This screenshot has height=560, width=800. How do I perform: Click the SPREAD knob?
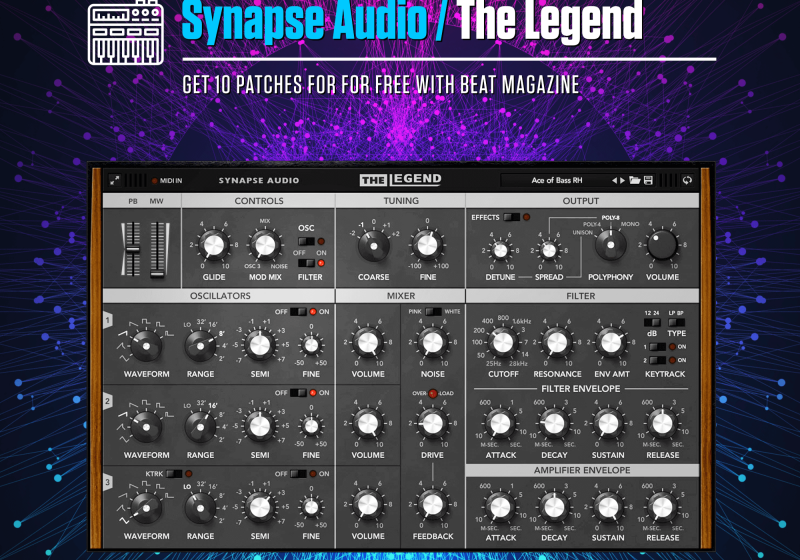pyautogui.click(x=549, y=250)
